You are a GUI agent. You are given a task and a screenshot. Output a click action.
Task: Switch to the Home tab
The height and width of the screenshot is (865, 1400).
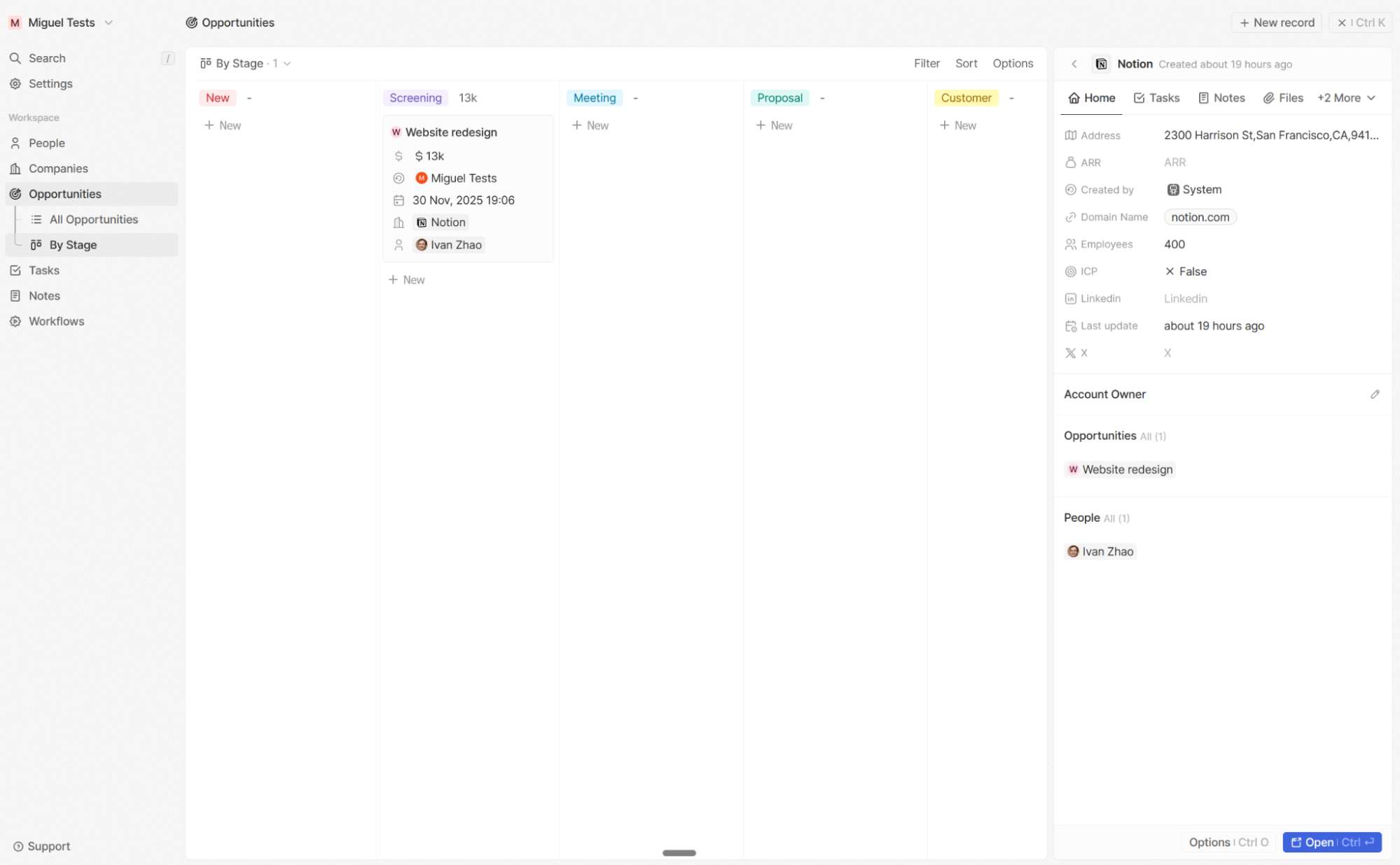[1090, 98]
